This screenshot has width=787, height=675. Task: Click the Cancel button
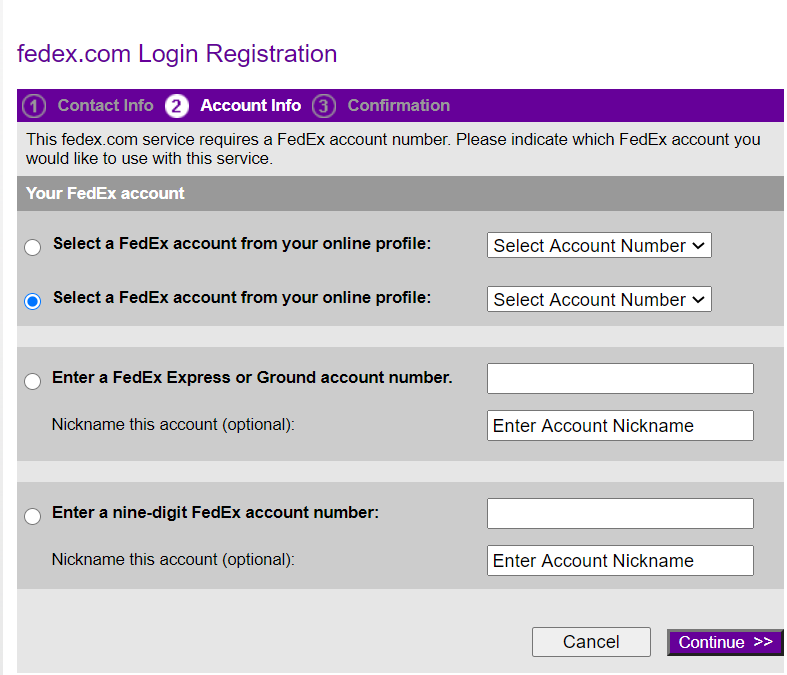pyautogui.click(x=591, y=642)
